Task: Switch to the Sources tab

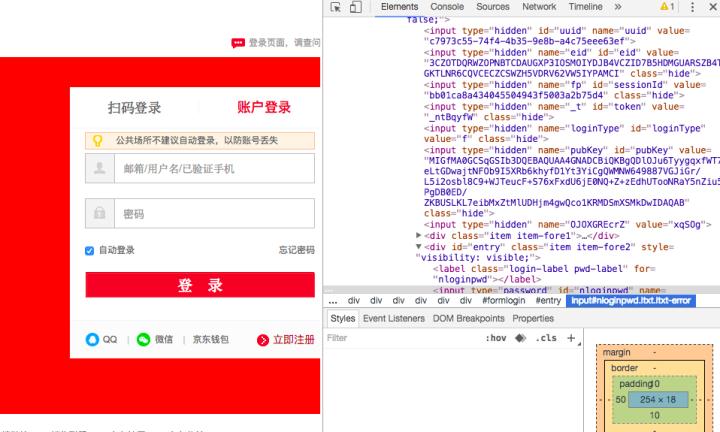Action: point(493,7)
